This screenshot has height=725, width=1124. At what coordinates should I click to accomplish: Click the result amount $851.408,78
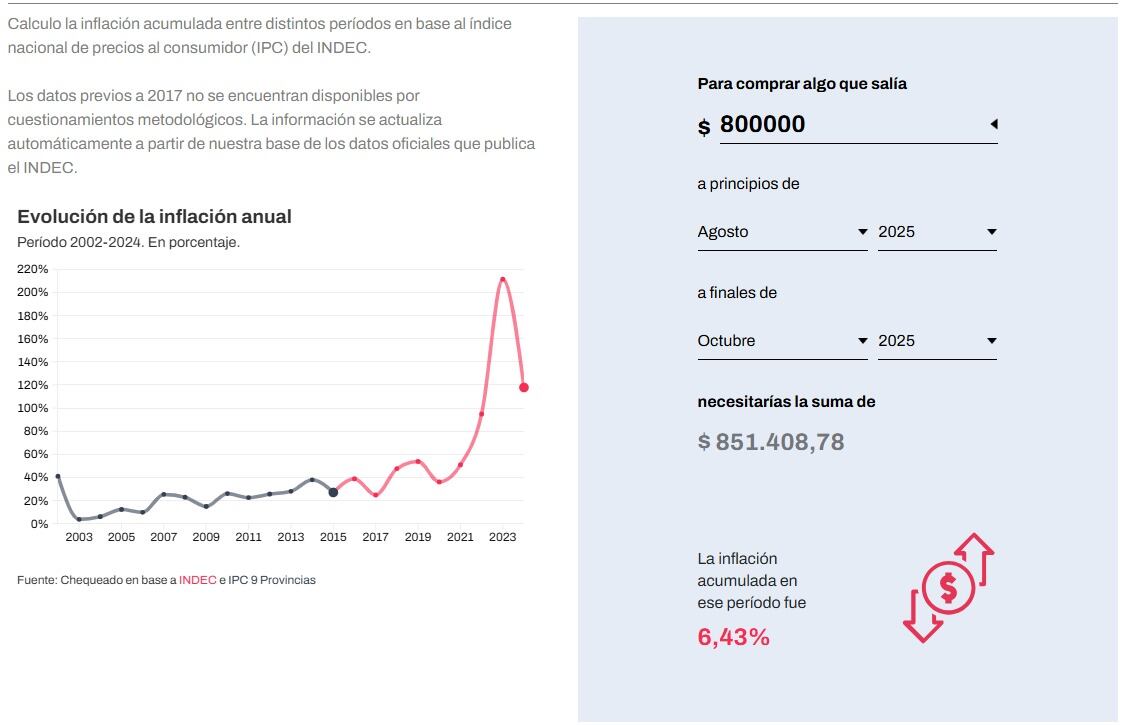pos(772,440)
